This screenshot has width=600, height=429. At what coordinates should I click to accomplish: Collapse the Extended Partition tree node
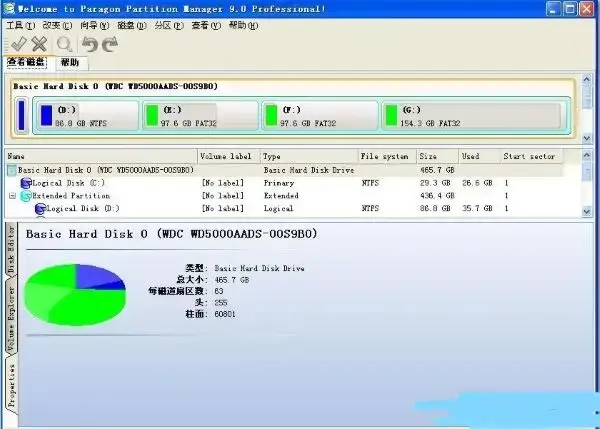pos(12,196)
